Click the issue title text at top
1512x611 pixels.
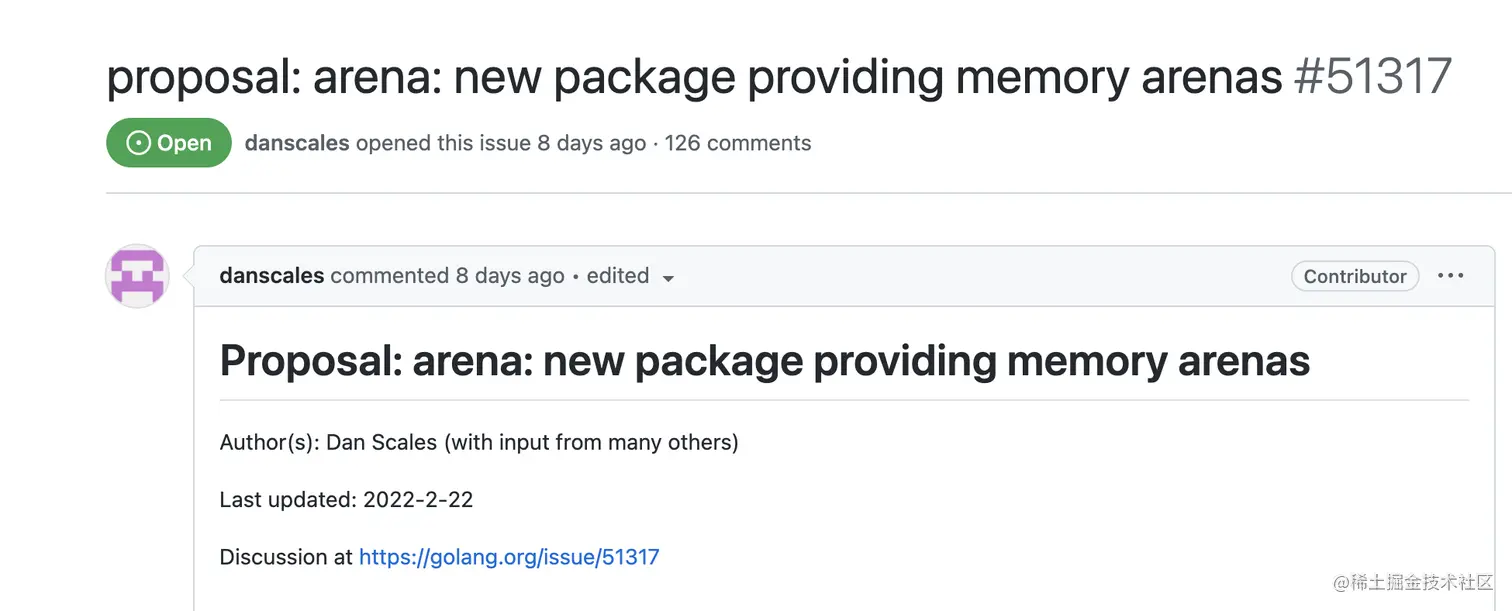coord(694,77)
